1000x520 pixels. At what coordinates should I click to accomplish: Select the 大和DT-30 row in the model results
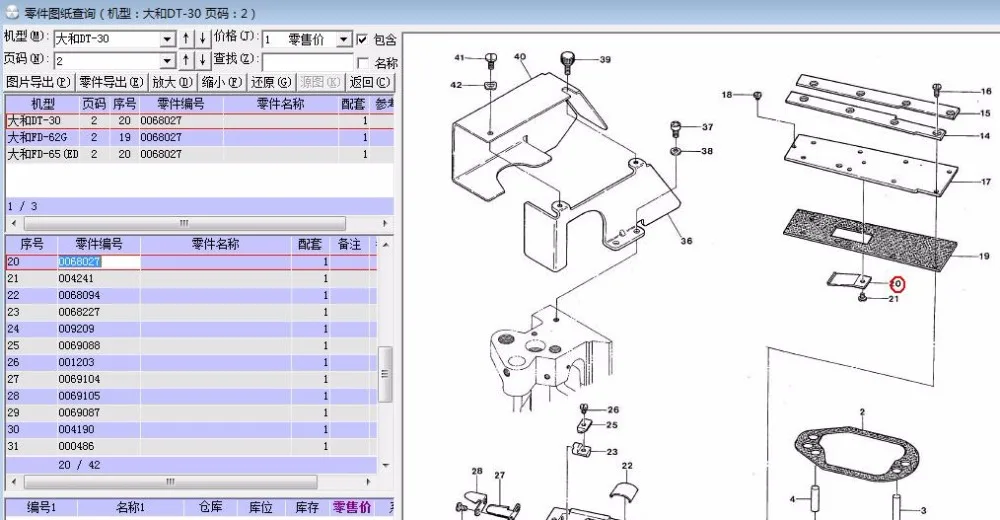tap(200, 121)
